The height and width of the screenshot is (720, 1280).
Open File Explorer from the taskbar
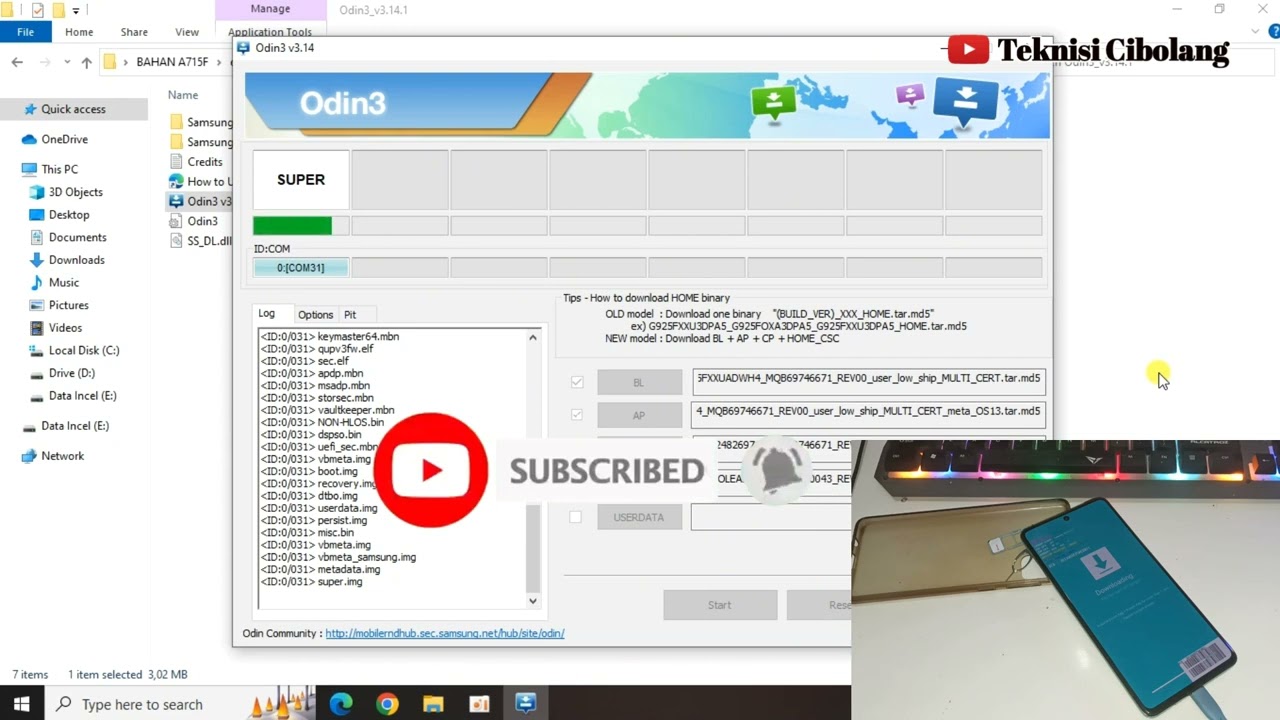pyautogui.click(x=433, y=704)
